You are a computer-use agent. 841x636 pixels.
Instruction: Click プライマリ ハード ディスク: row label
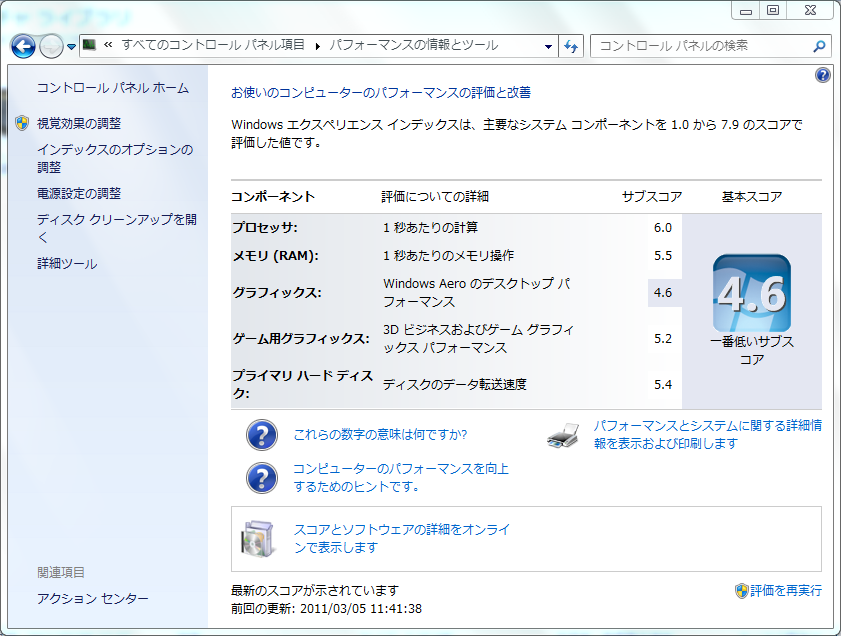tap(302, 384)
